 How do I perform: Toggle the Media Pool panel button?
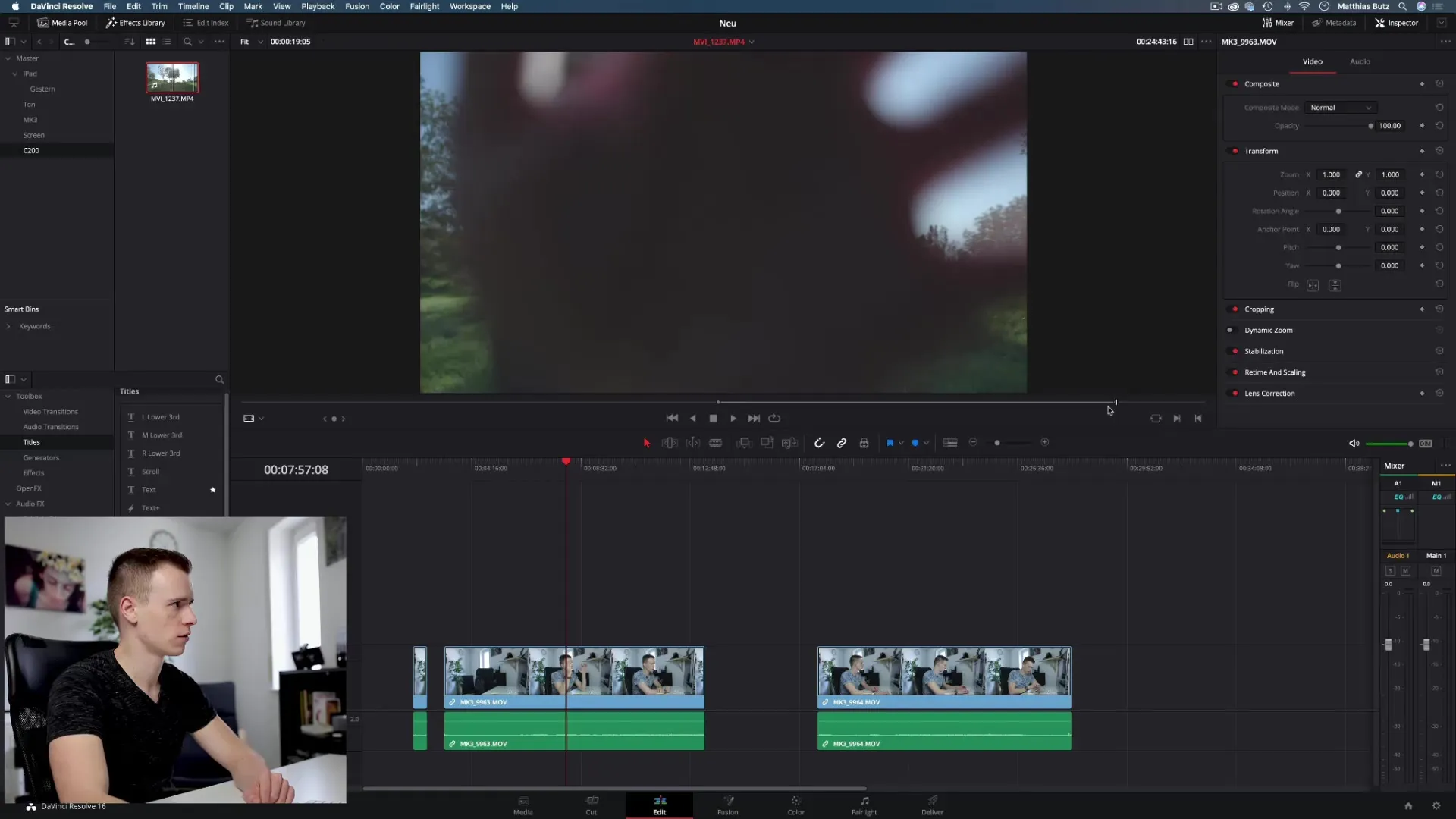pyautogui.click(x=63, y=23)
